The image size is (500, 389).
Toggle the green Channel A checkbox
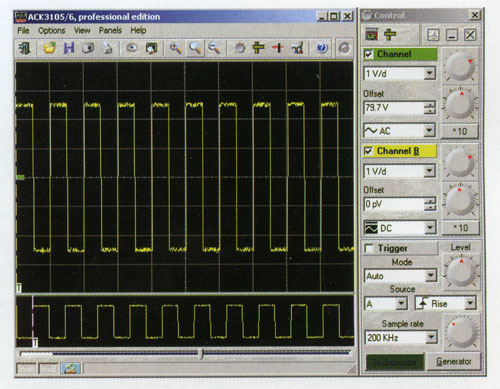coord(369,54)
